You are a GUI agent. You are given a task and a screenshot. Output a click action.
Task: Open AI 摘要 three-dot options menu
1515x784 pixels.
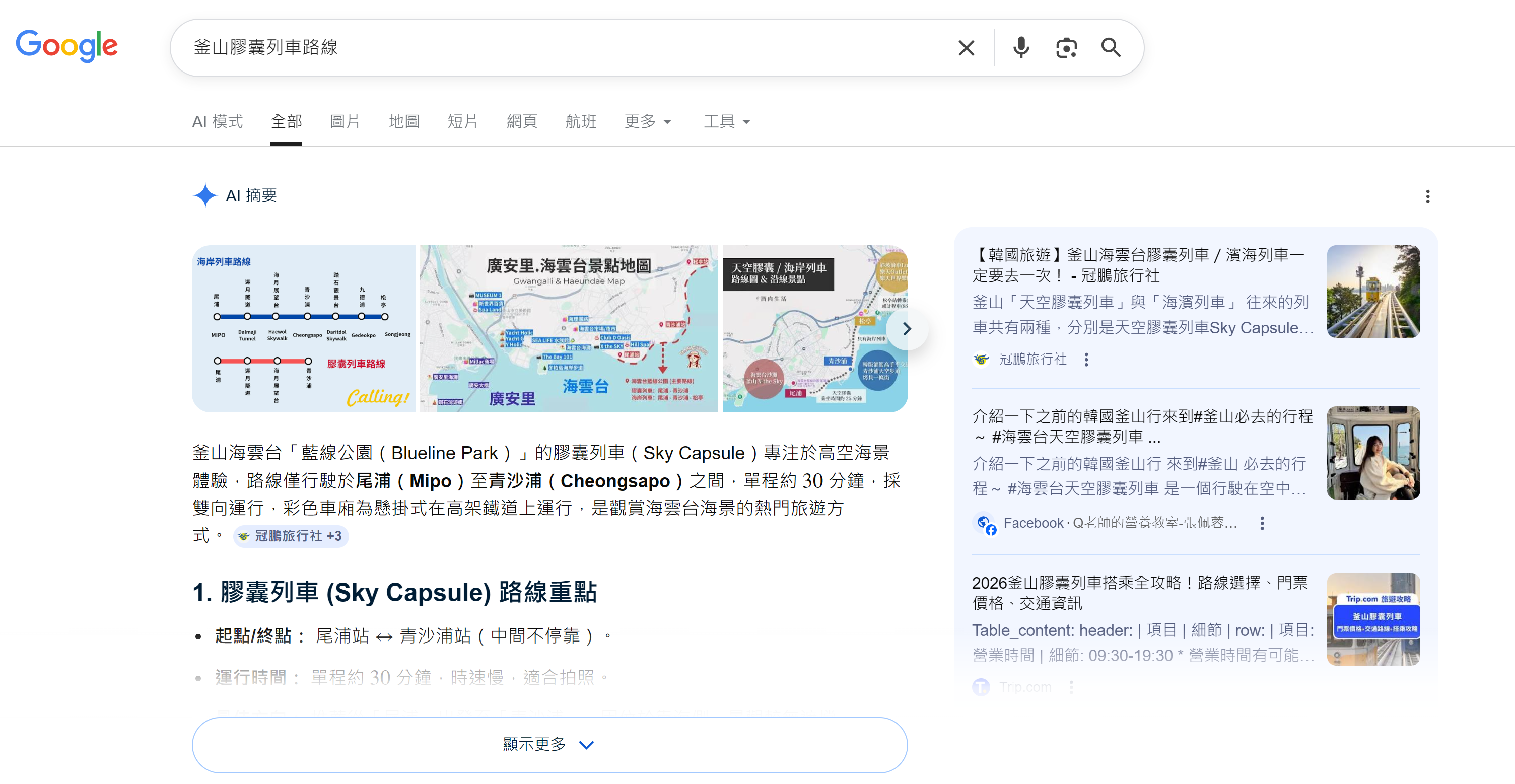coord(1427,196)
